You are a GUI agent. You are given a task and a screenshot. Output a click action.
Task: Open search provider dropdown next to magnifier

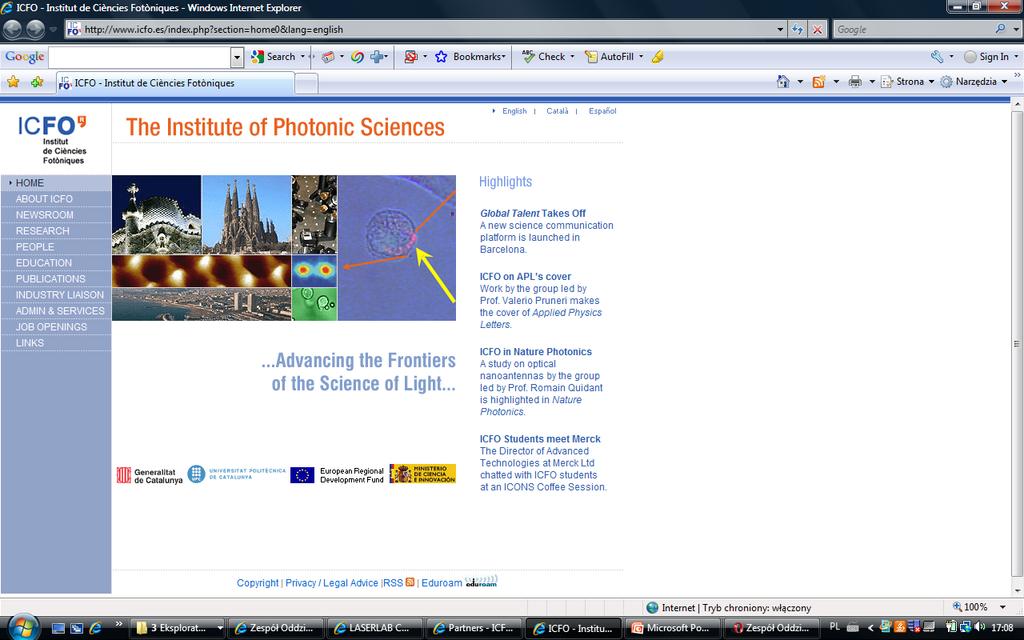point(1016,29)
